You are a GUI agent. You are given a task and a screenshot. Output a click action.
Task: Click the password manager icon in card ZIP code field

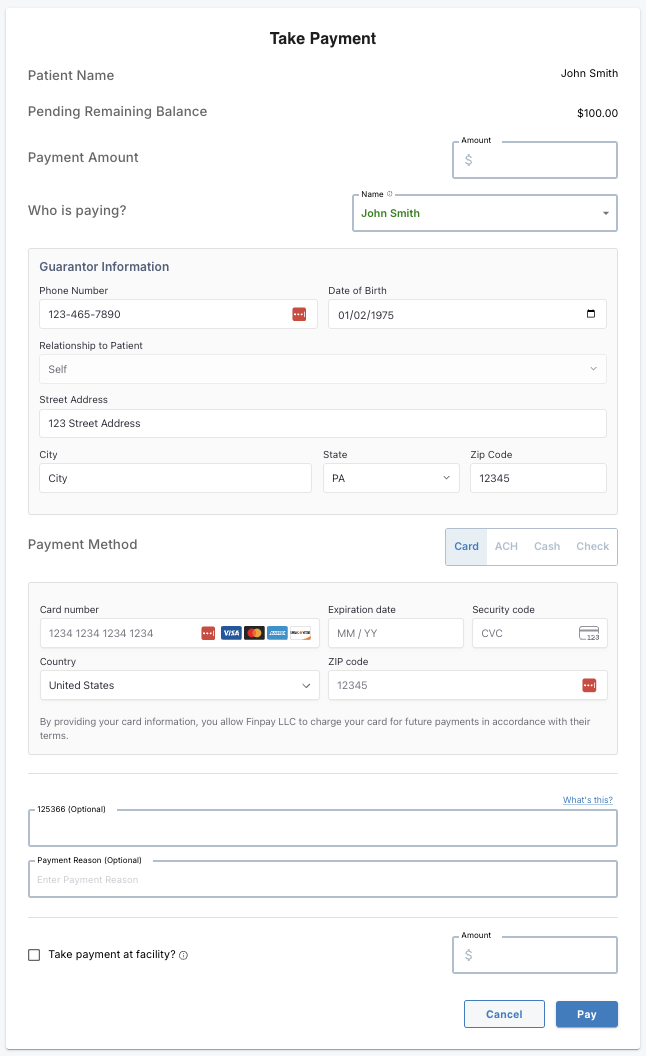pyautogui.click(x=589, y=686)
